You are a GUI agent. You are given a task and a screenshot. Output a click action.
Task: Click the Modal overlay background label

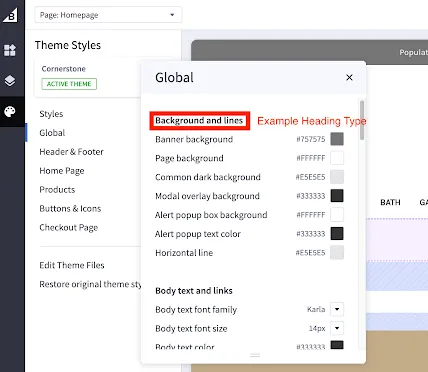[207, 196]
